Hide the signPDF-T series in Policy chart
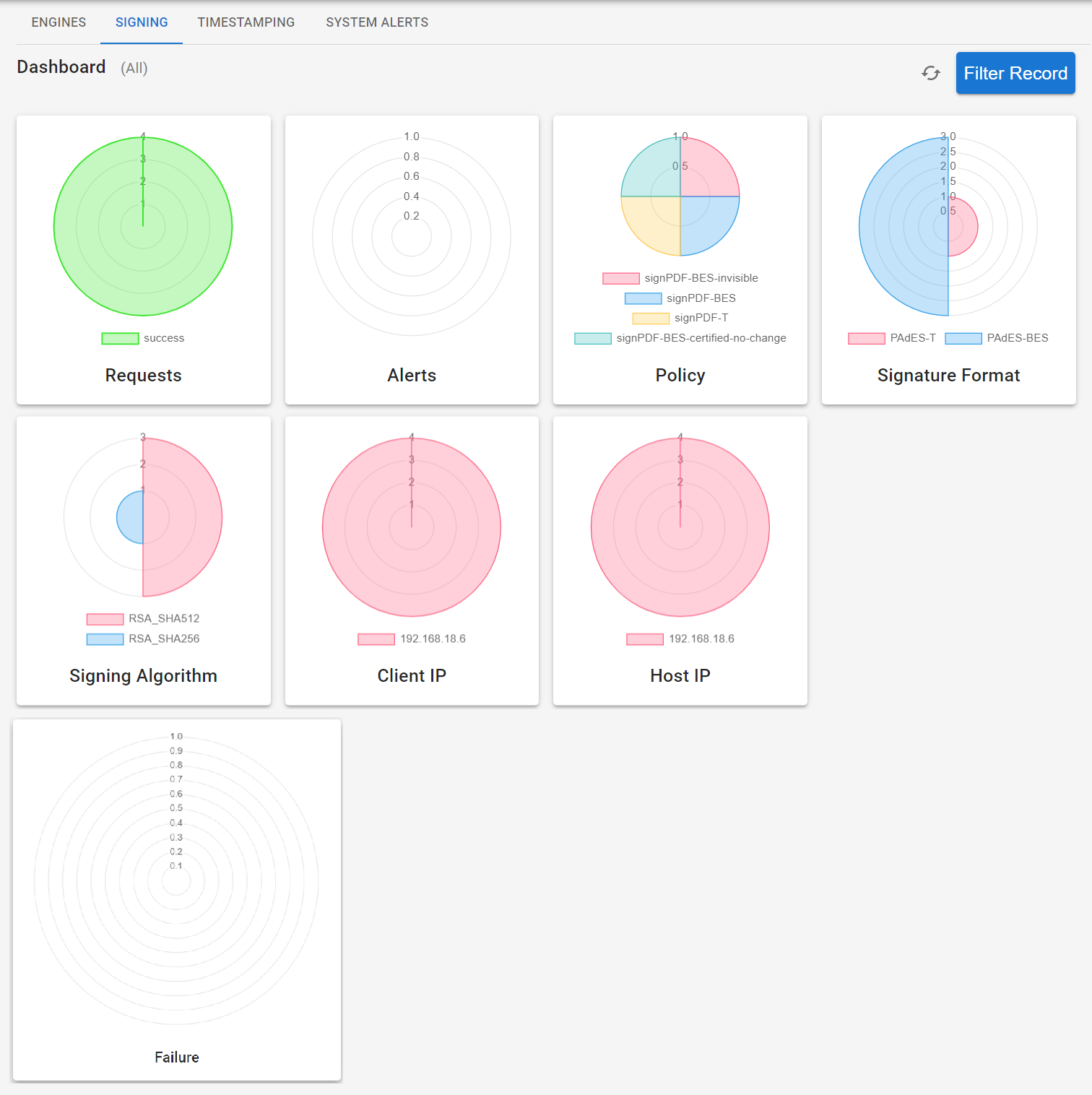Screen dimensions: 1092x1095 point(680,318)
